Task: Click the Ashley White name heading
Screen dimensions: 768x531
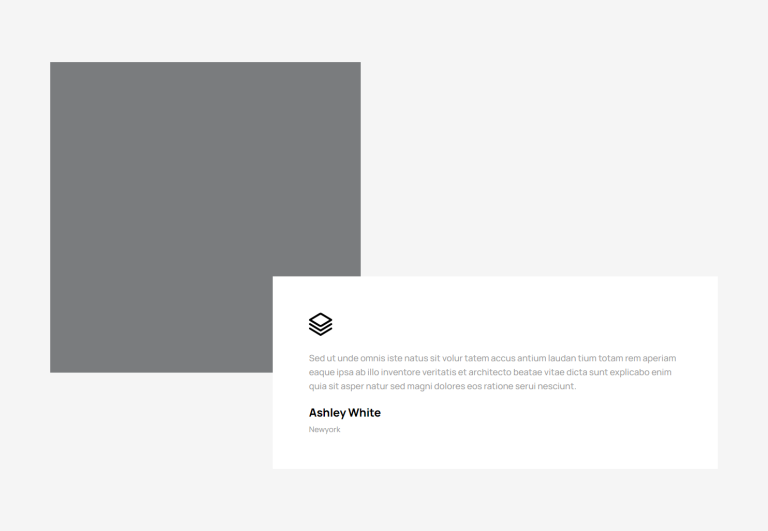Action: point(344,413)
